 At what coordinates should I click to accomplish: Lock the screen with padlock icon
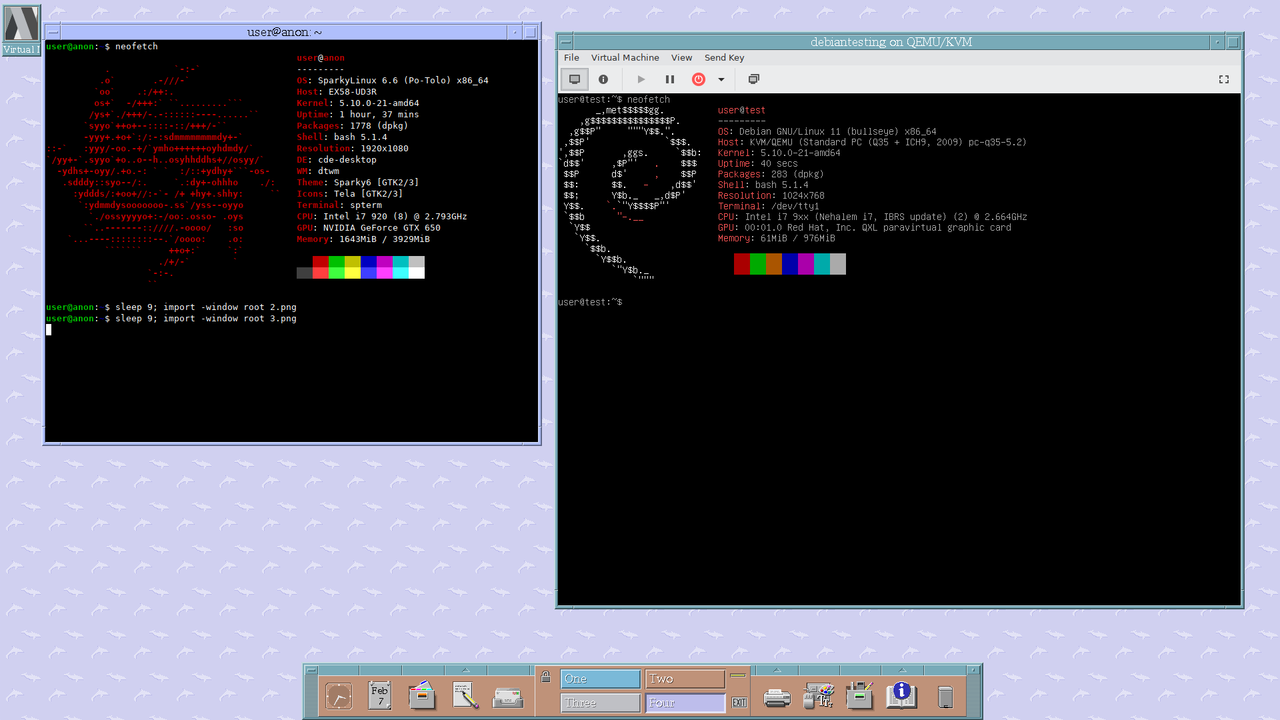pyautogui.click(x=545, y=677)
